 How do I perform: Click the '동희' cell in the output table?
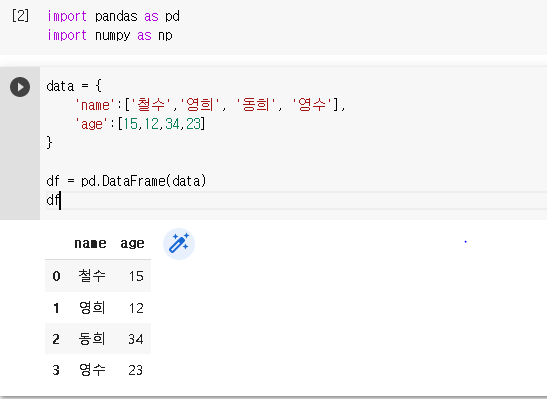coord(92,339)
